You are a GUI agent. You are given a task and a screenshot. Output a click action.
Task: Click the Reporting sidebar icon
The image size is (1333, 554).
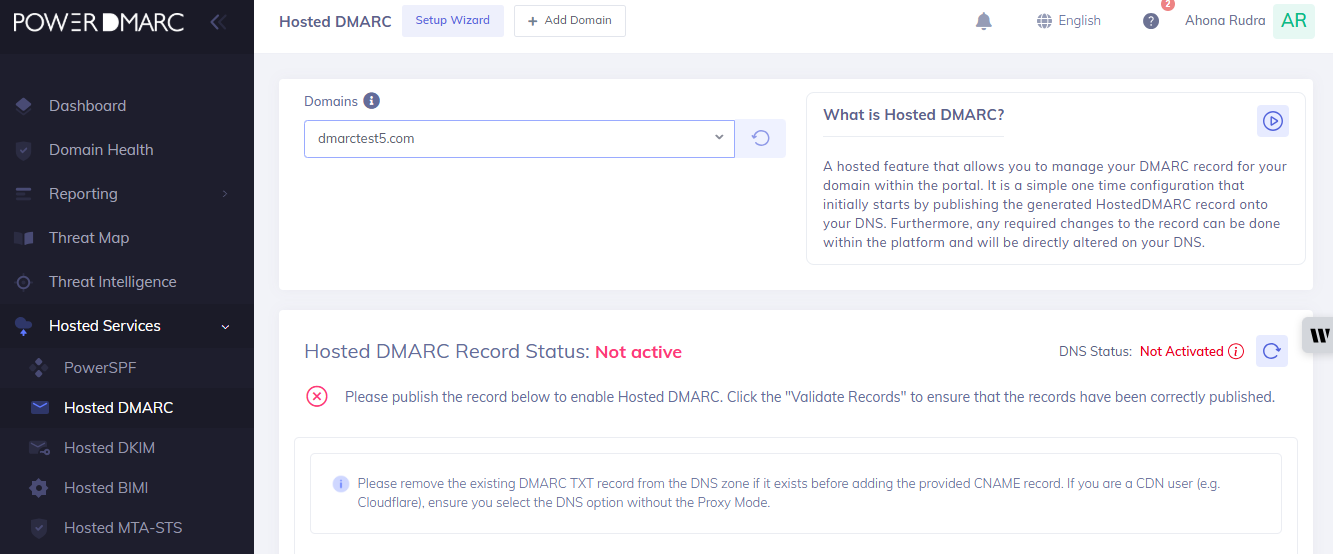tap(24, 194)
